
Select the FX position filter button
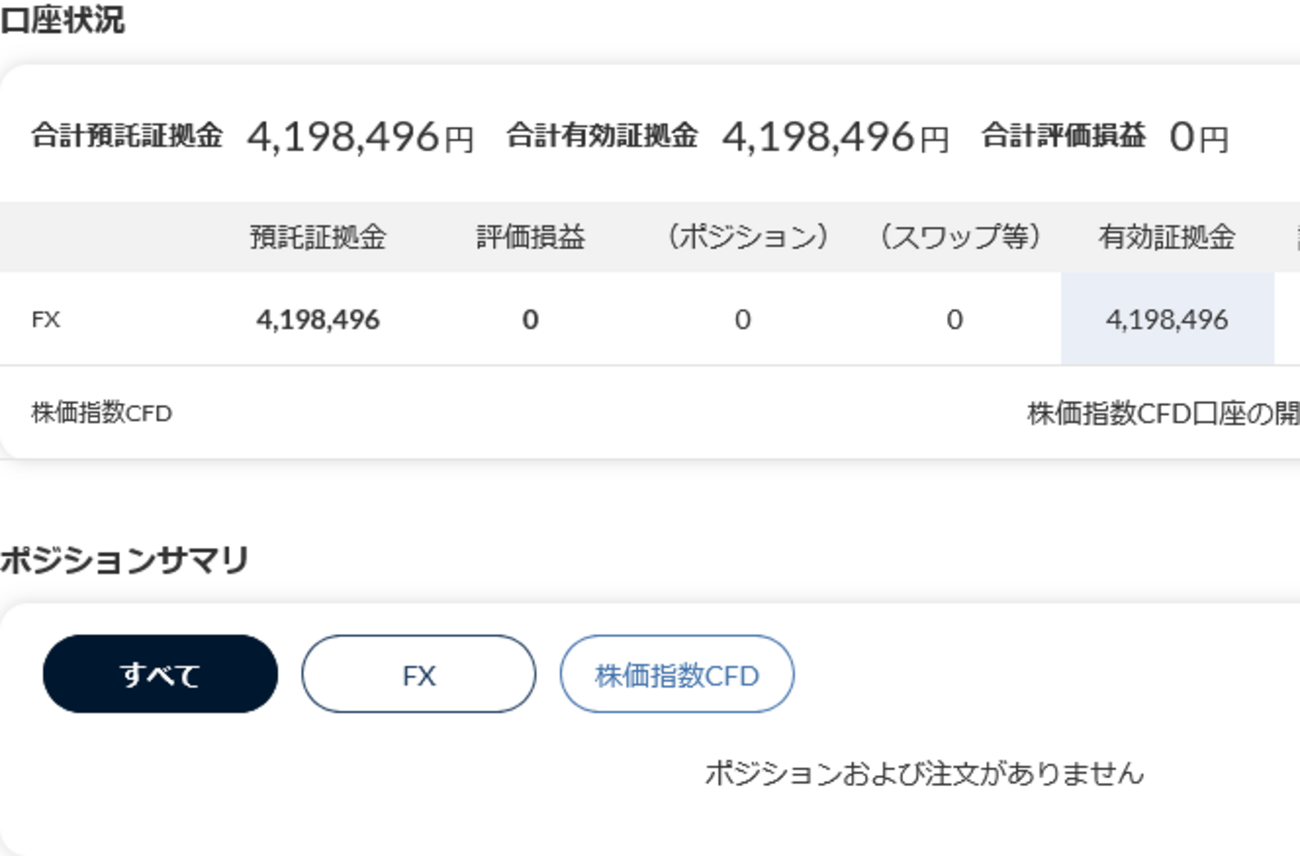[x=418, y=674]
